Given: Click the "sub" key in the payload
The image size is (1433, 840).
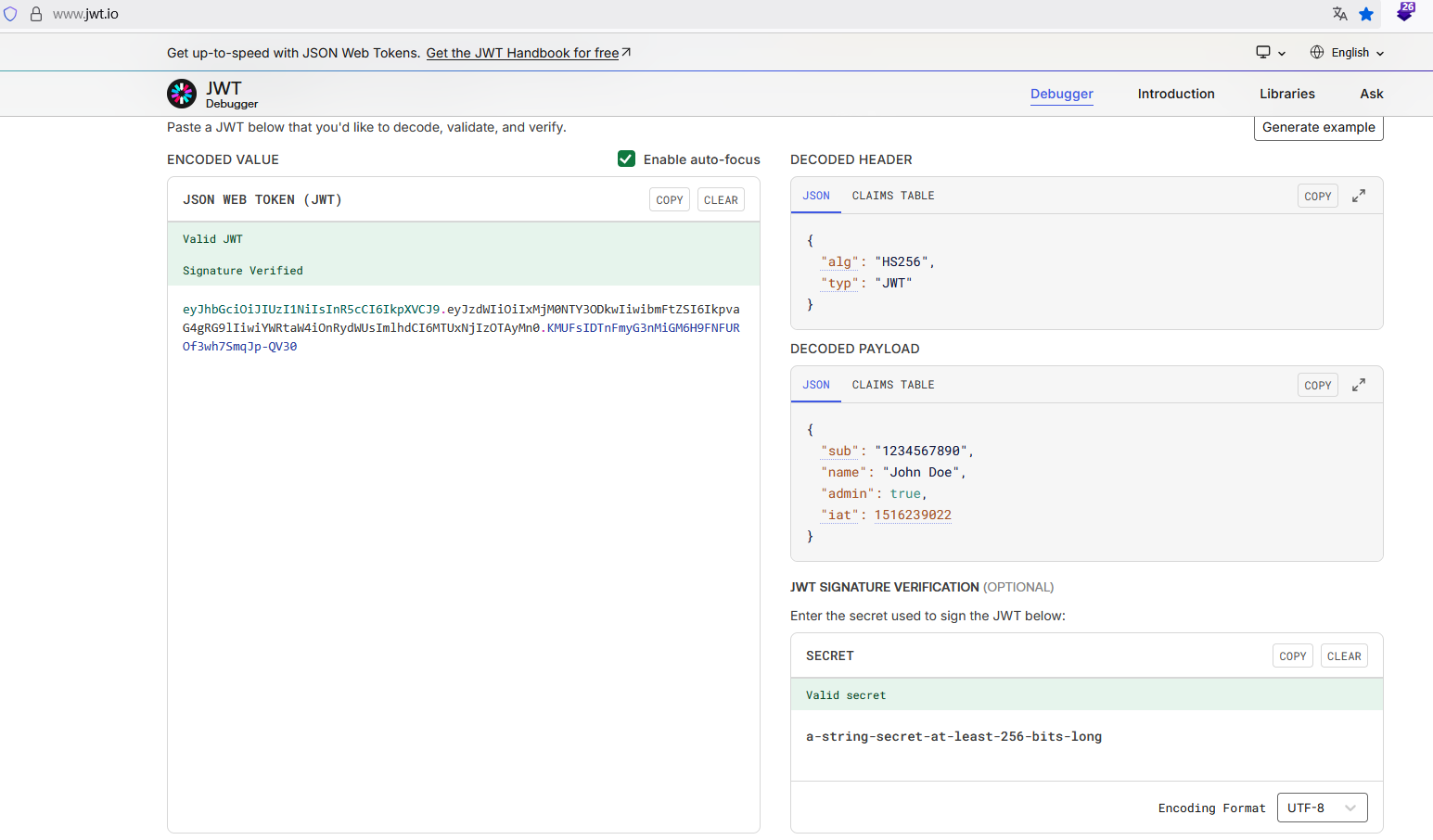Looking at the screenshot, I should 840,451.
